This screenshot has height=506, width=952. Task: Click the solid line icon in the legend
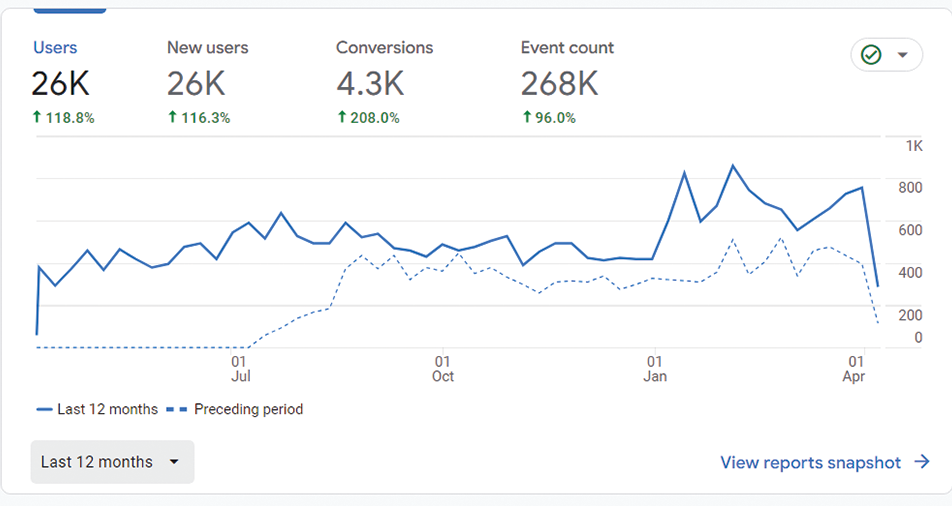(x=44, y=410)
